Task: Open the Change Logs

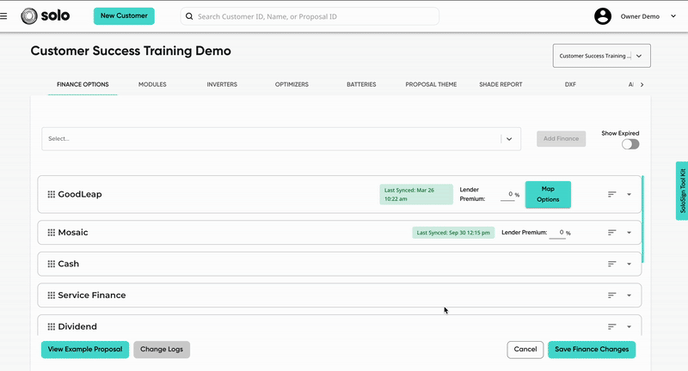Action: tap(161, 350)
